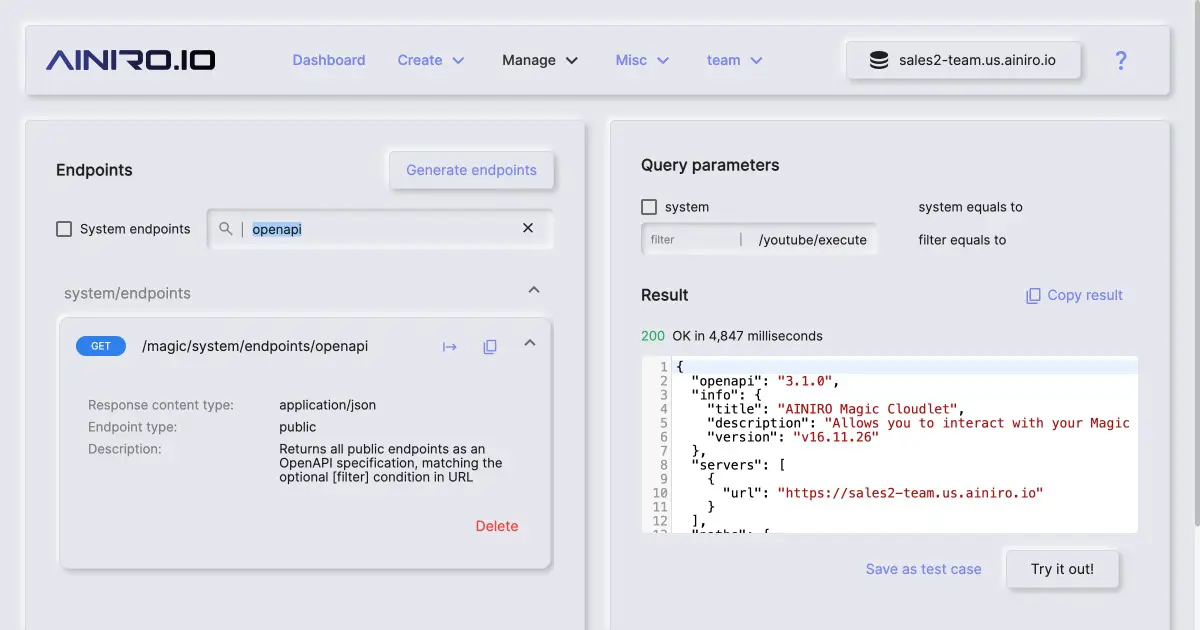Click the search magnifier icon
1200x630 pixels.
point(226,228)
